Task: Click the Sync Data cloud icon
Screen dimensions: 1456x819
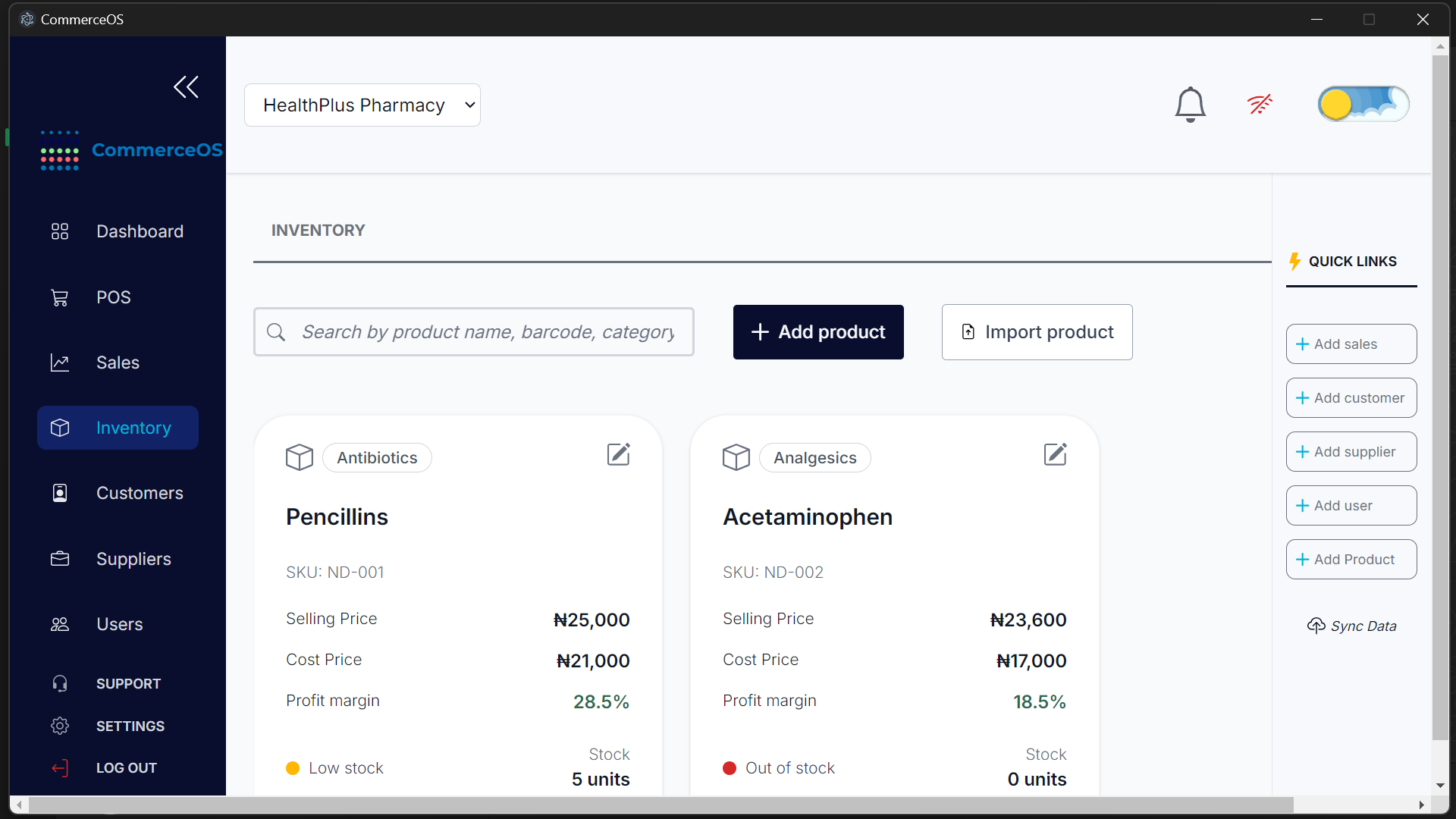Action: (1316, 626)
